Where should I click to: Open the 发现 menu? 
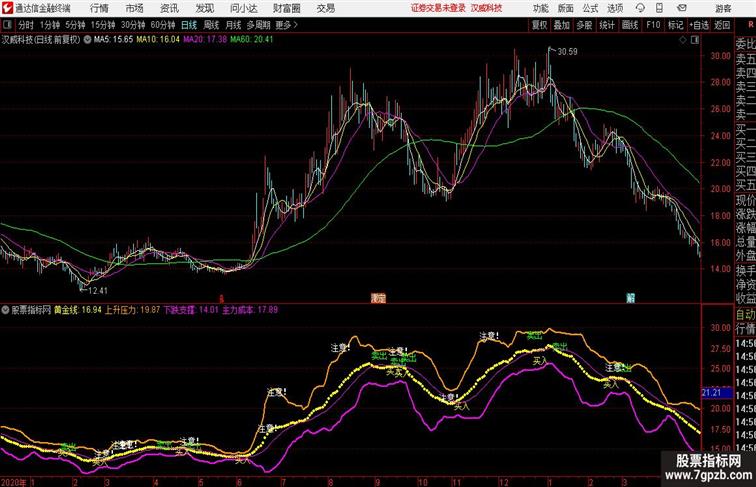tap(204, 8)
